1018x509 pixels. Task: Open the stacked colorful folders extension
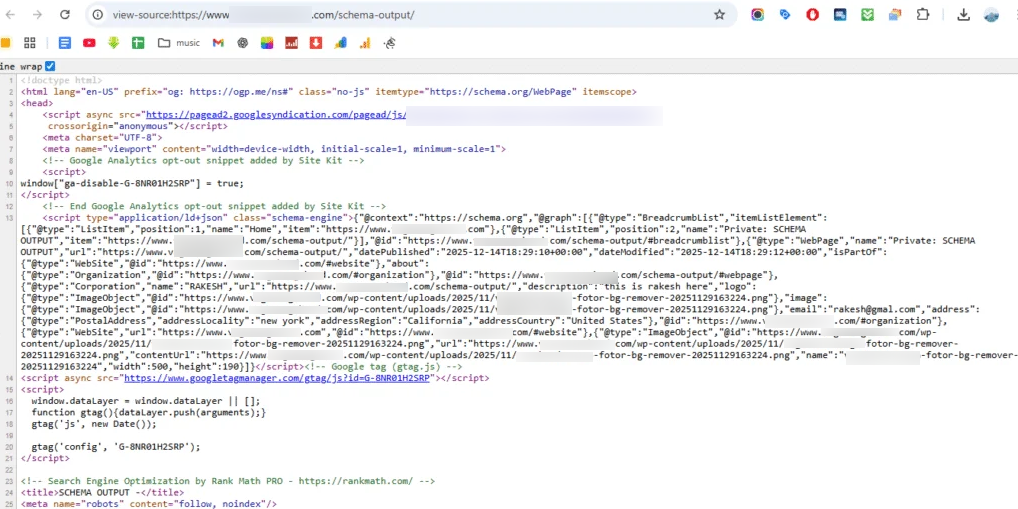(x=895, y=14)
